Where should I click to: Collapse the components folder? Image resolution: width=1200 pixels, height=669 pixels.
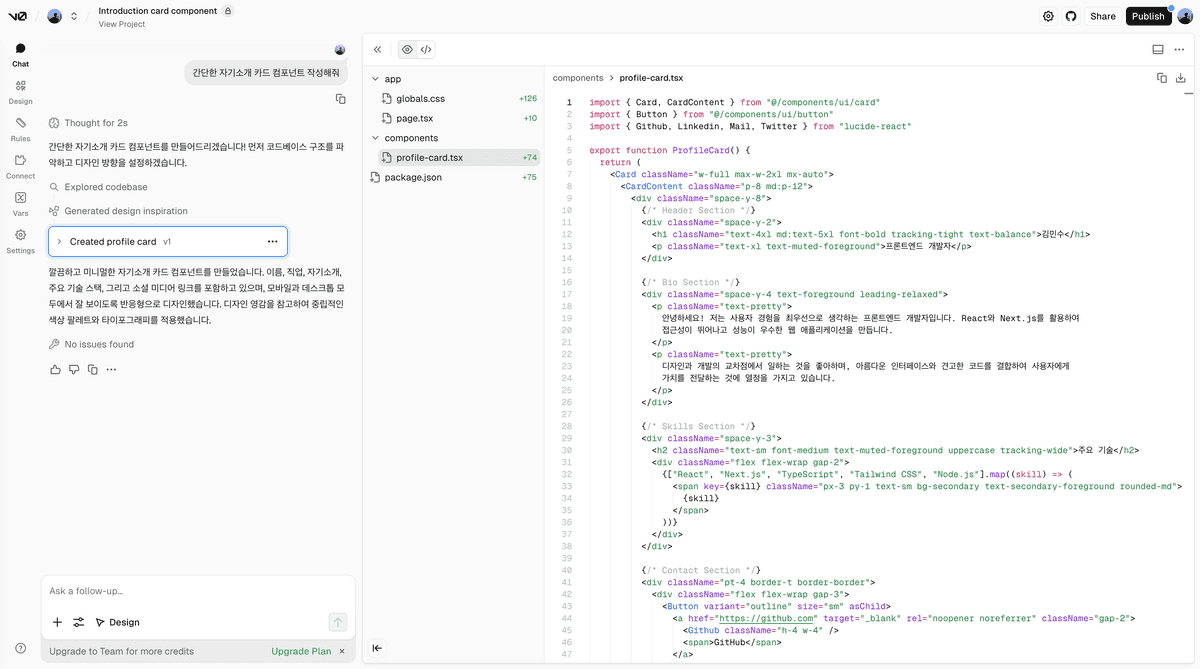376,138
